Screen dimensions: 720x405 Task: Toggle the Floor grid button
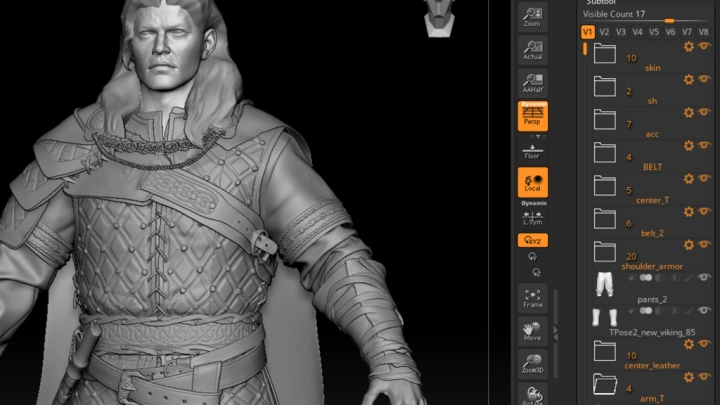[x=532, y=152]
